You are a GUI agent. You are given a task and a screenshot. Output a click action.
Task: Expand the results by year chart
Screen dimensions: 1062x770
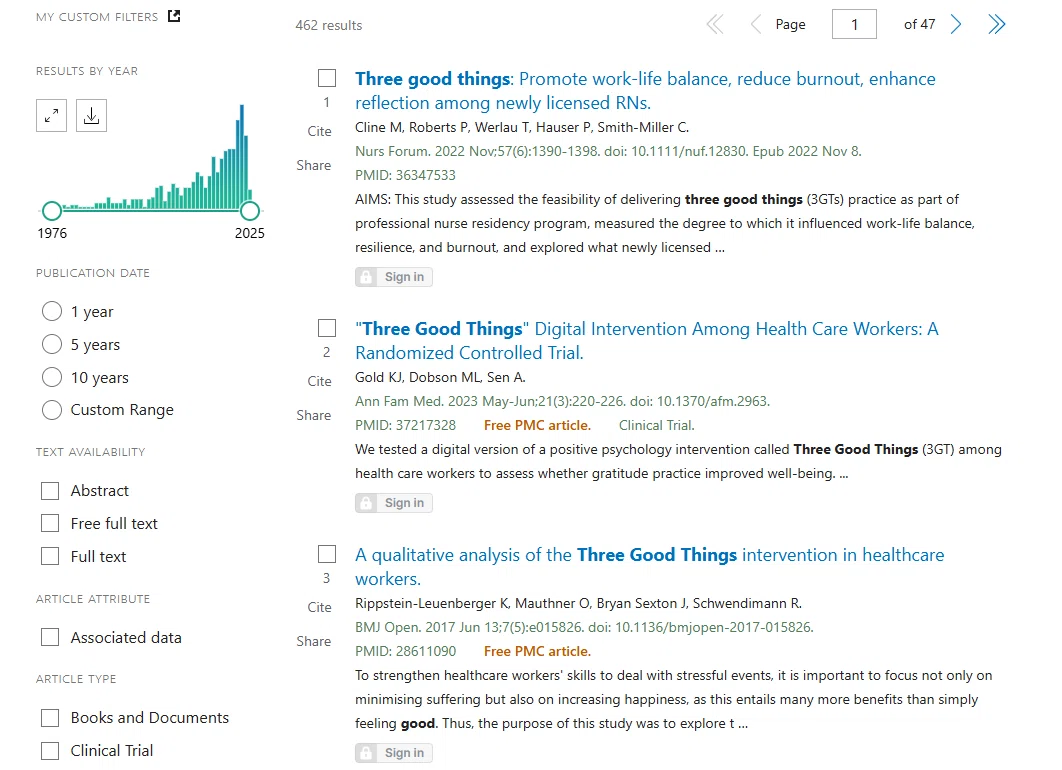(x=51, y=116)
